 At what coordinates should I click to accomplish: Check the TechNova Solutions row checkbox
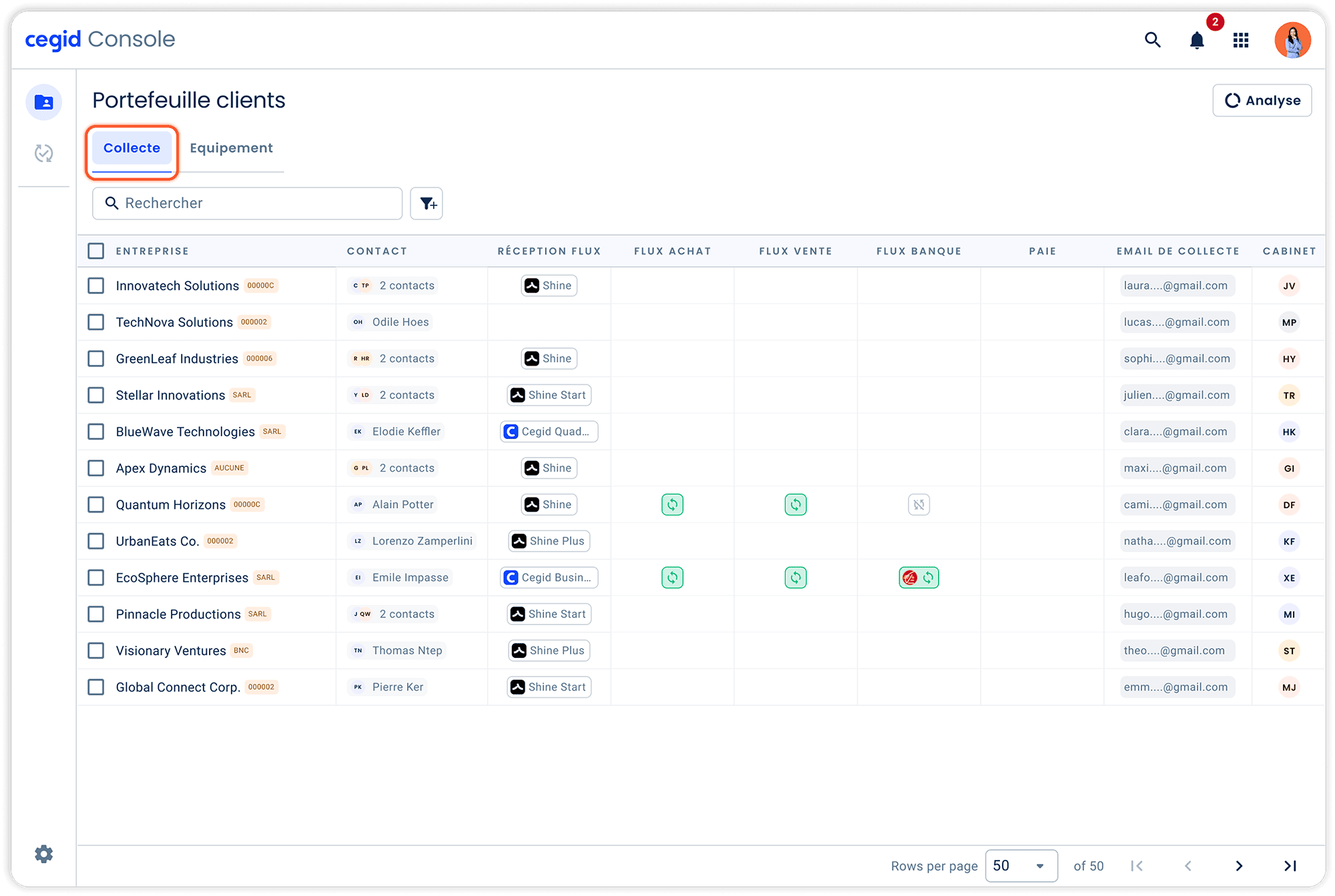pyautogui.click(x=96, y=322)
